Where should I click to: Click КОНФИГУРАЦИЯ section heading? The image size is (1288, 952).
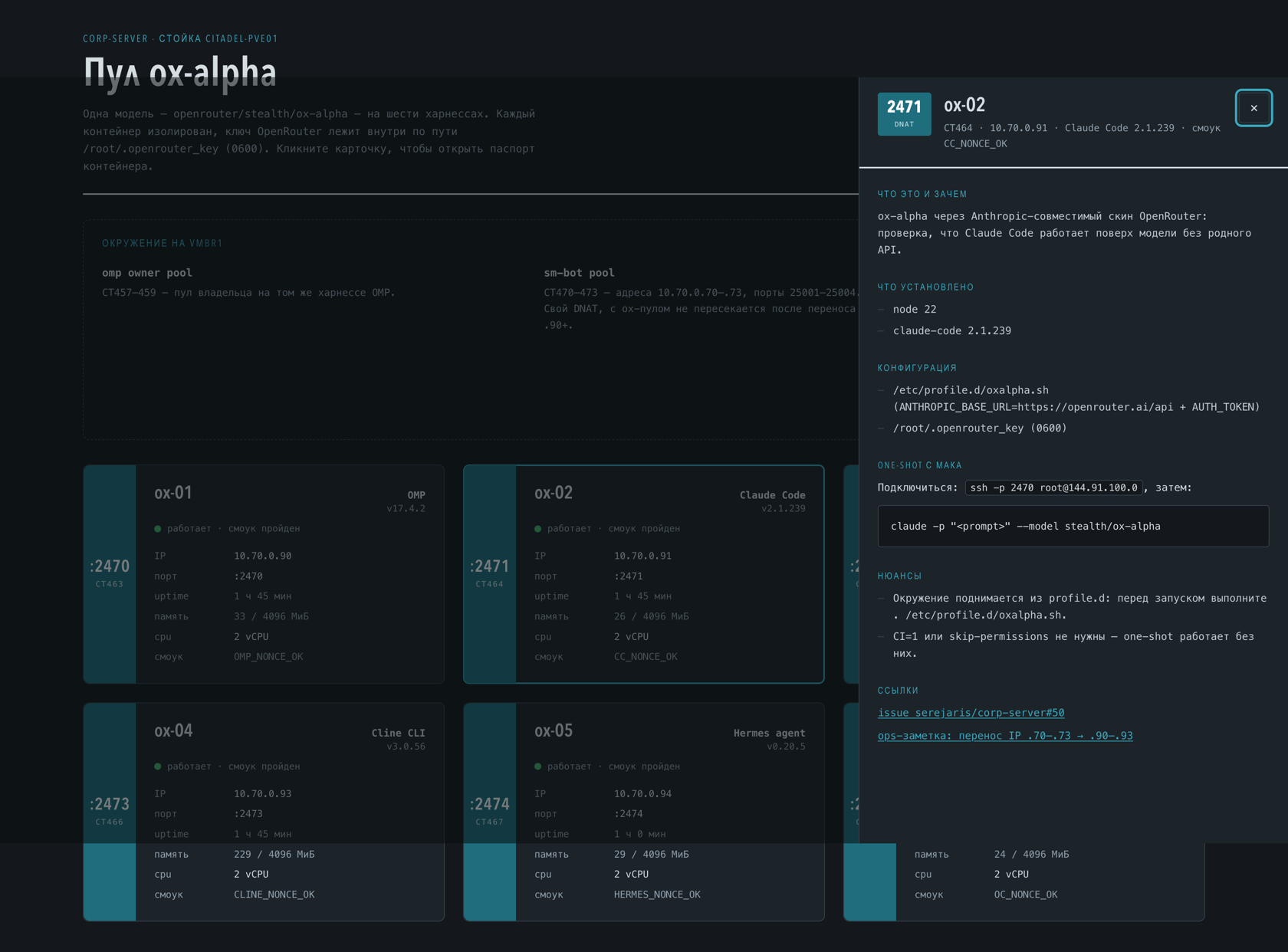tap(917, 368)
